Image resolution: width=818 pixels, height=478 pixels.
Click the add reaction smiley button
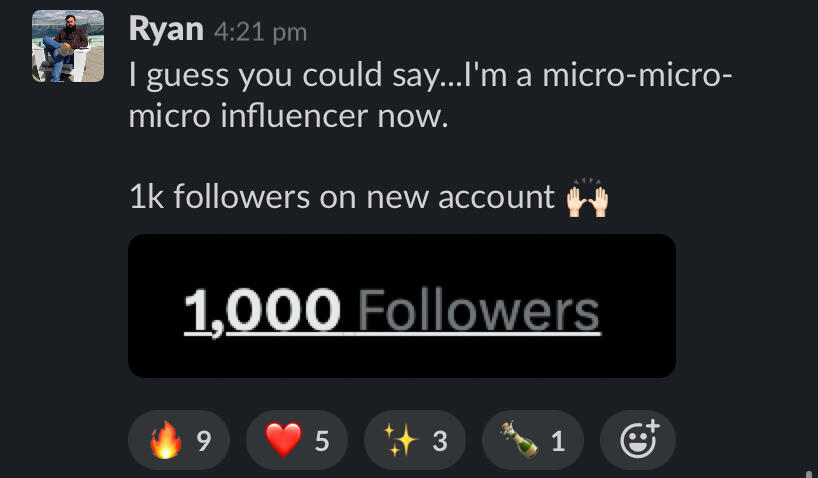[638, 440]
